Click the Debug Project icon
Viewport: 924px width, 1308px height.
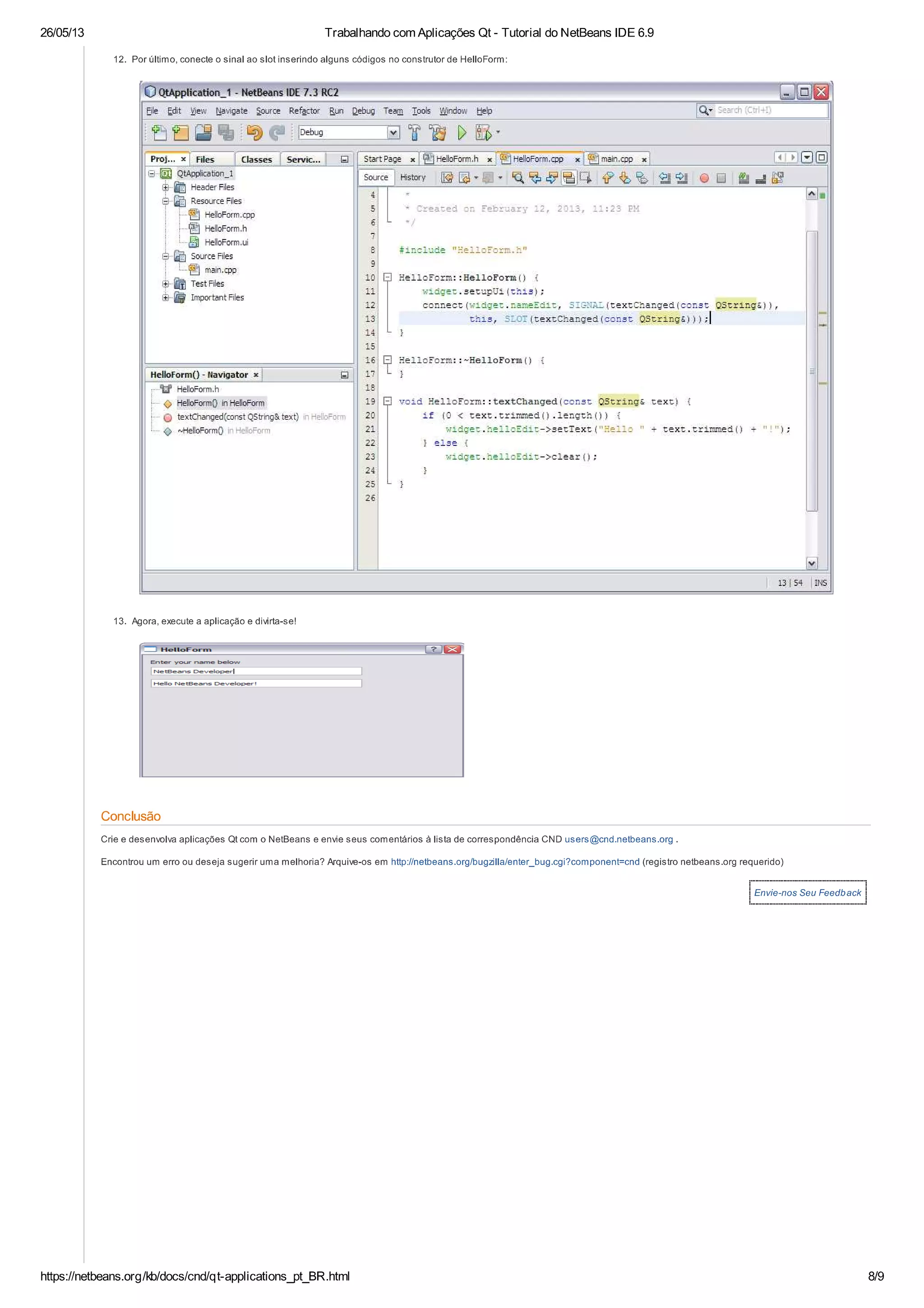pos(483,133)
